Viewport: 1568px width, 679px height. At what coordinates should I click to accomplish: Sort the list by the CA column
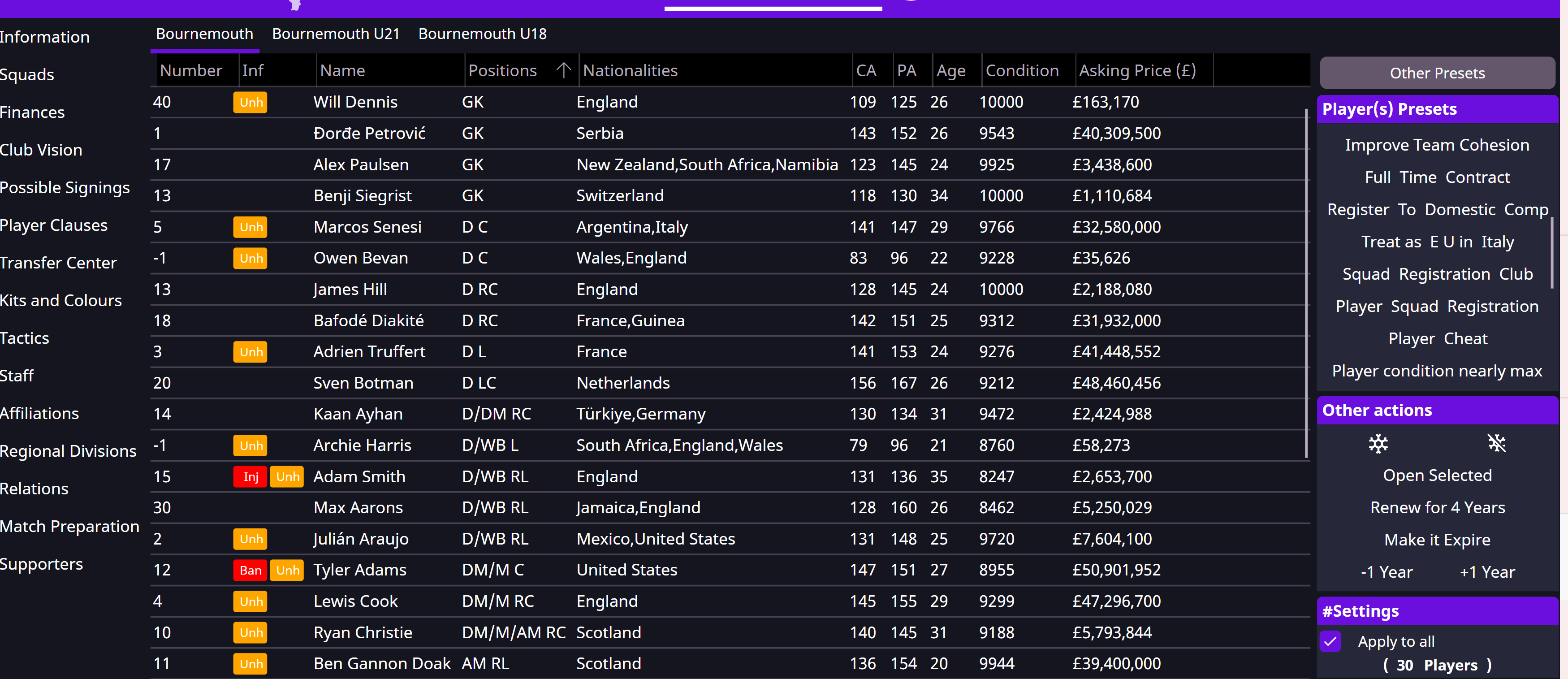click(866, 71)
